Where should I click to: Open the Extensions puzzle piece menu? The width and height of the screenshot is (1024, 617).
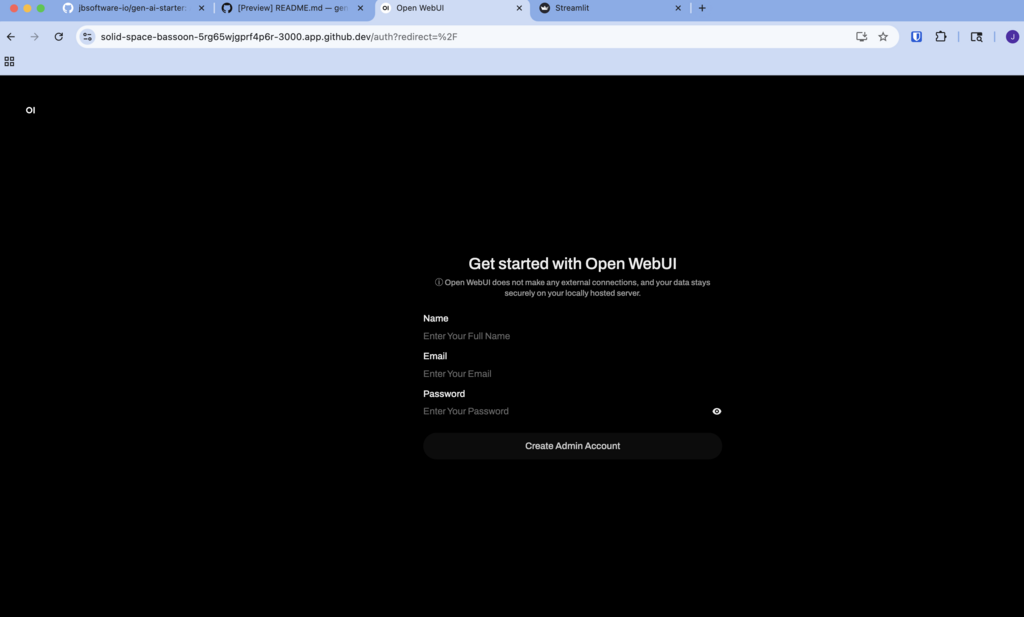coord(941,37)
